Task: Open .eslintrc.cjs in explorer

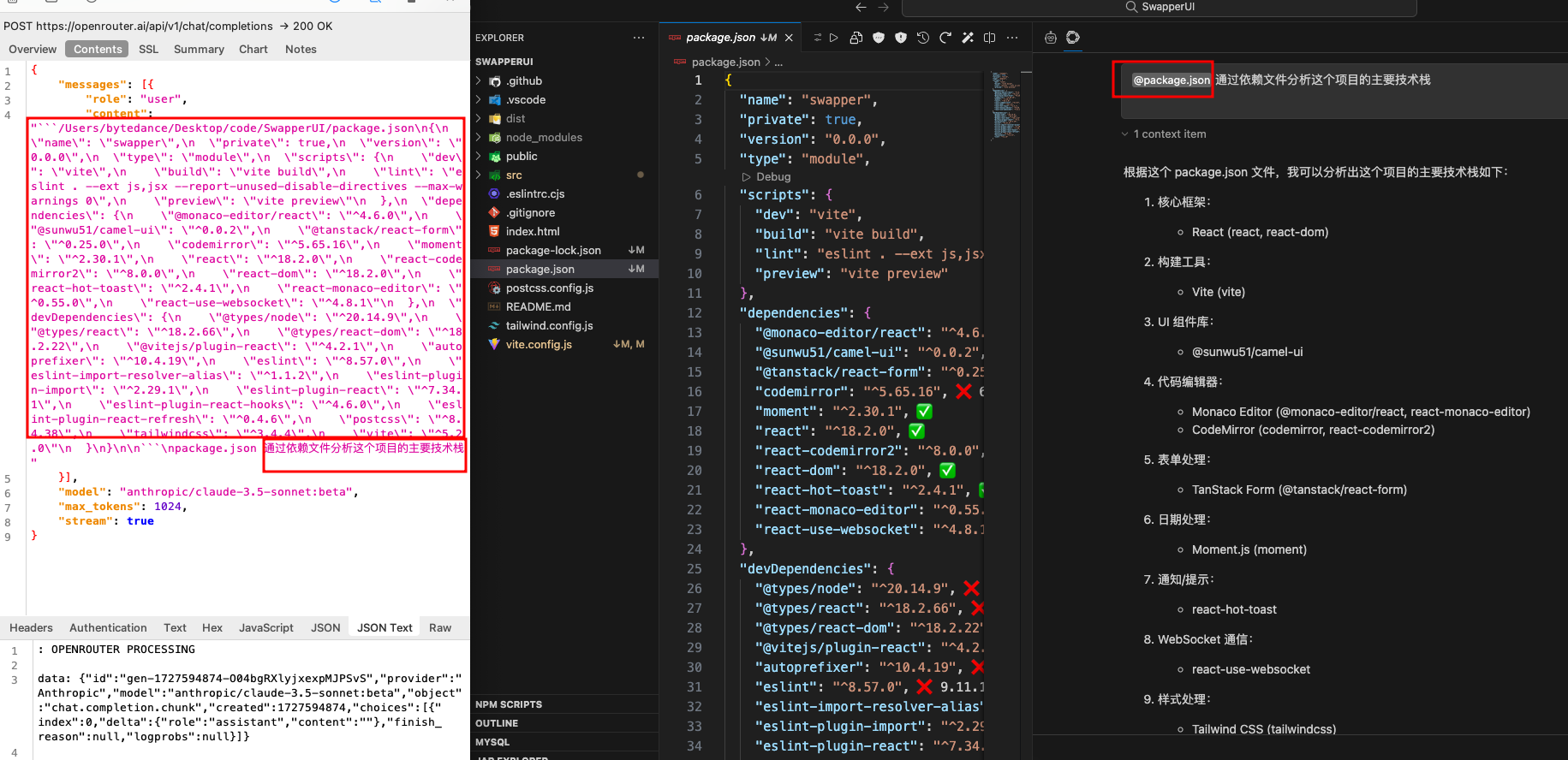Action: pos(535,193)
